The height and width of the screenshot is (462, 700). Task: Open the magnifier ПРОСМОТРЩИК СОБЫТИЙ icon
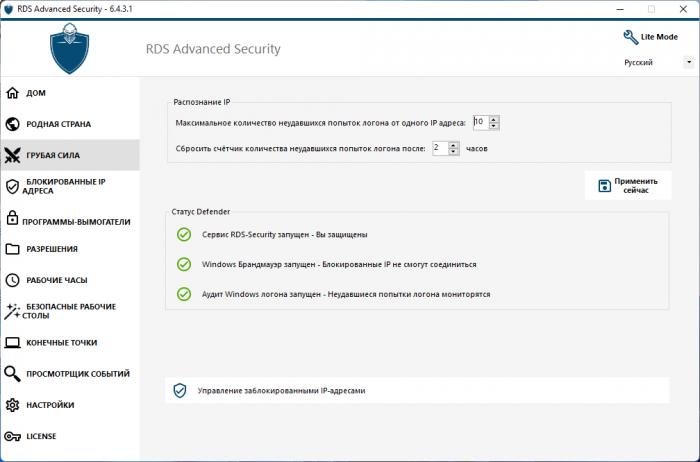12,374
